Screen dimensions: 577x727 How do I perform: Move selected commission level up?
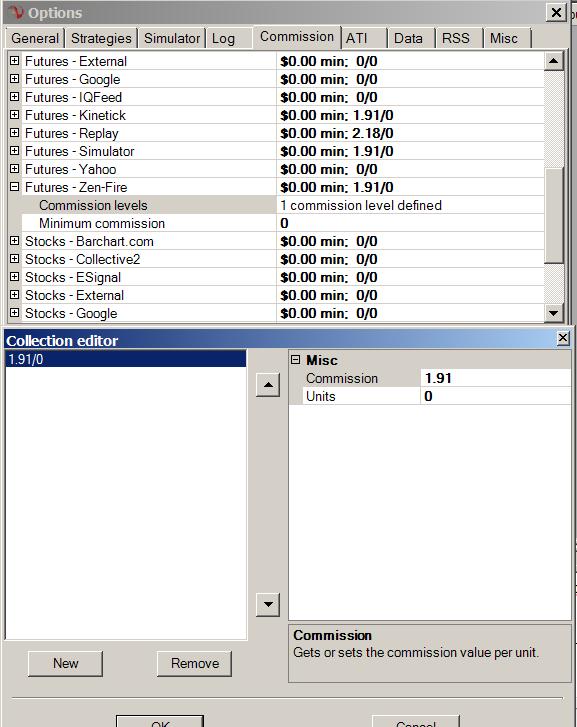[268, 385]
